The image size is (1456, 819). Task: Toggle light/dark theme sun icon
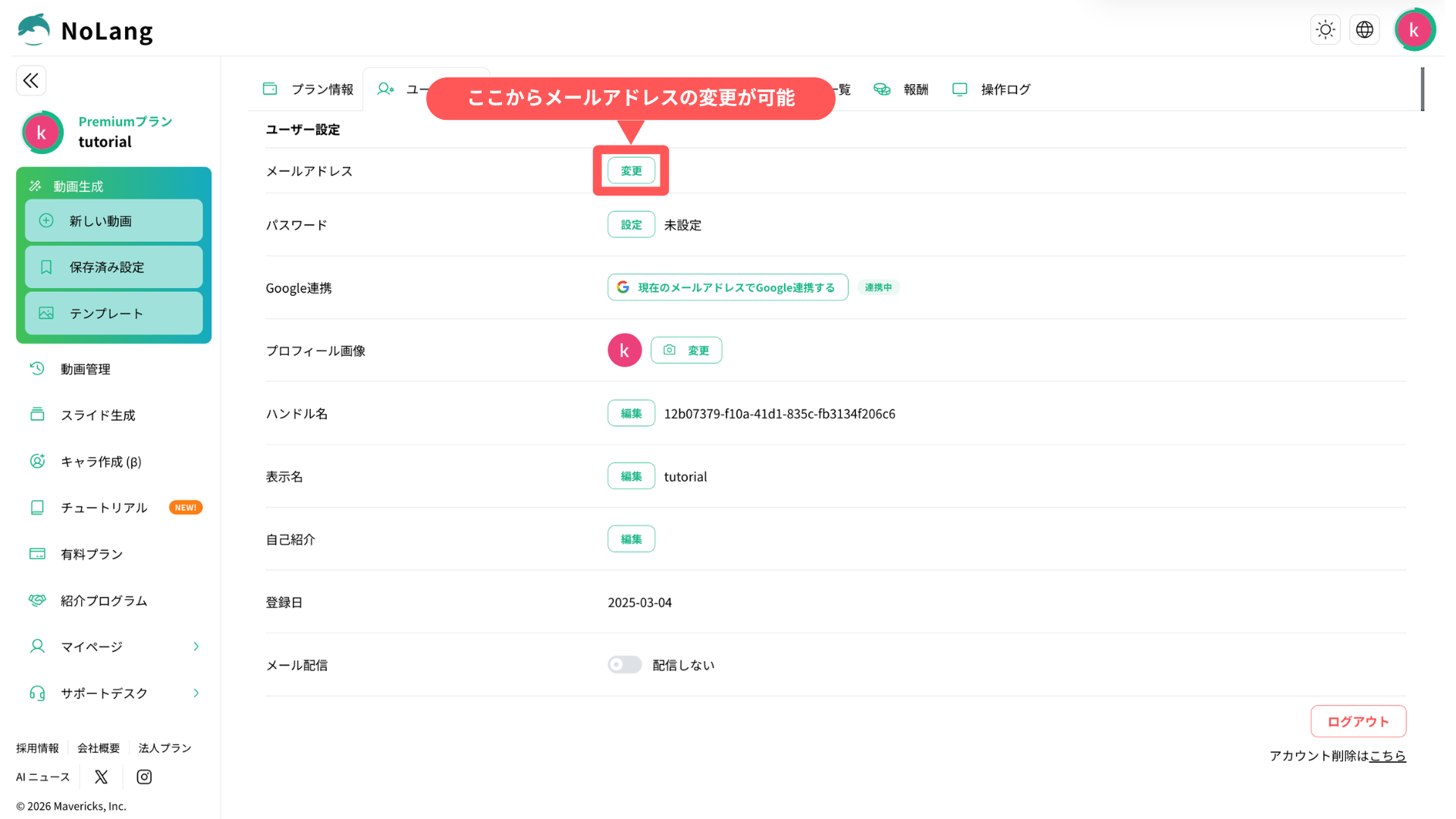point(1325,30)
